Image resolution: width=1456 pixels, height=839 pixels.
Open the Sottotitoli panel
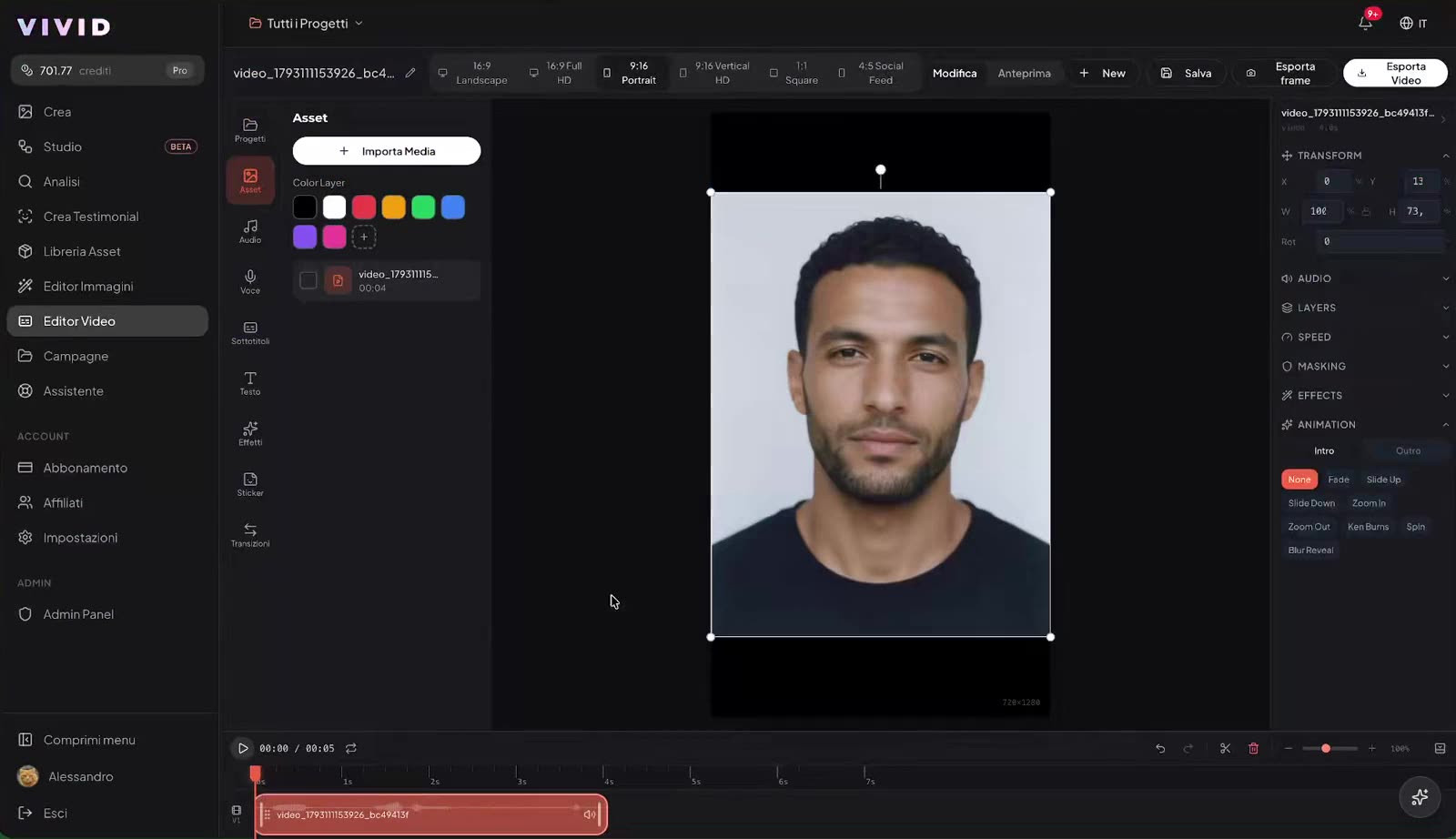[249, 332]
